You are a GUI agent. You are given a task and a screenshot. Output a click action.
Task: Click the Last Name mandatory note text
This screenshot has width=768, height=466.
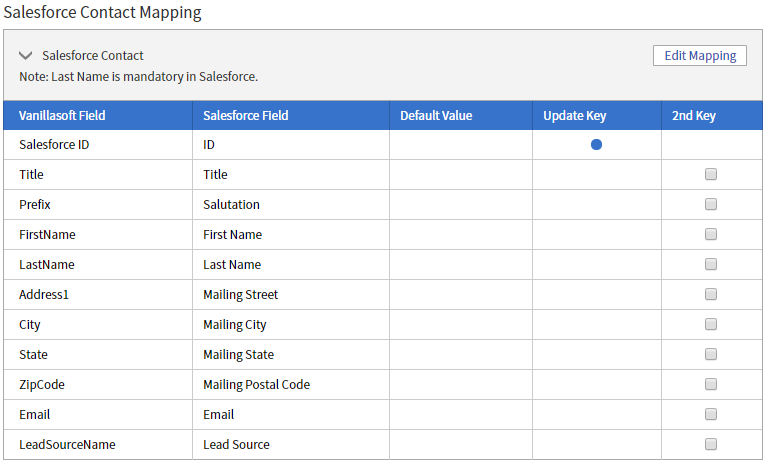[x=139, y=77]
